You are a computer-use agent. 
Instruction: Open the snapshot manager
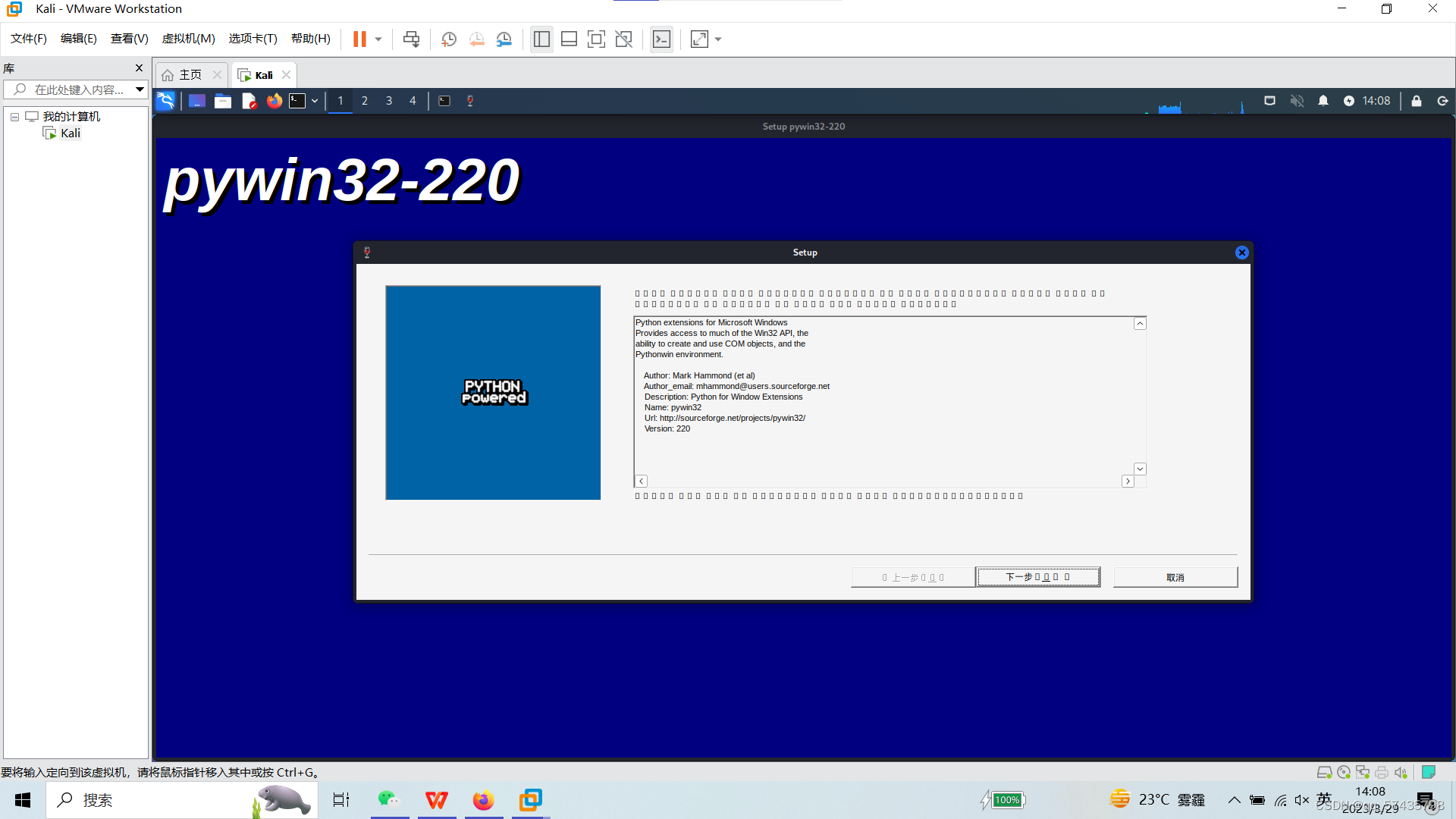[504, 39]
